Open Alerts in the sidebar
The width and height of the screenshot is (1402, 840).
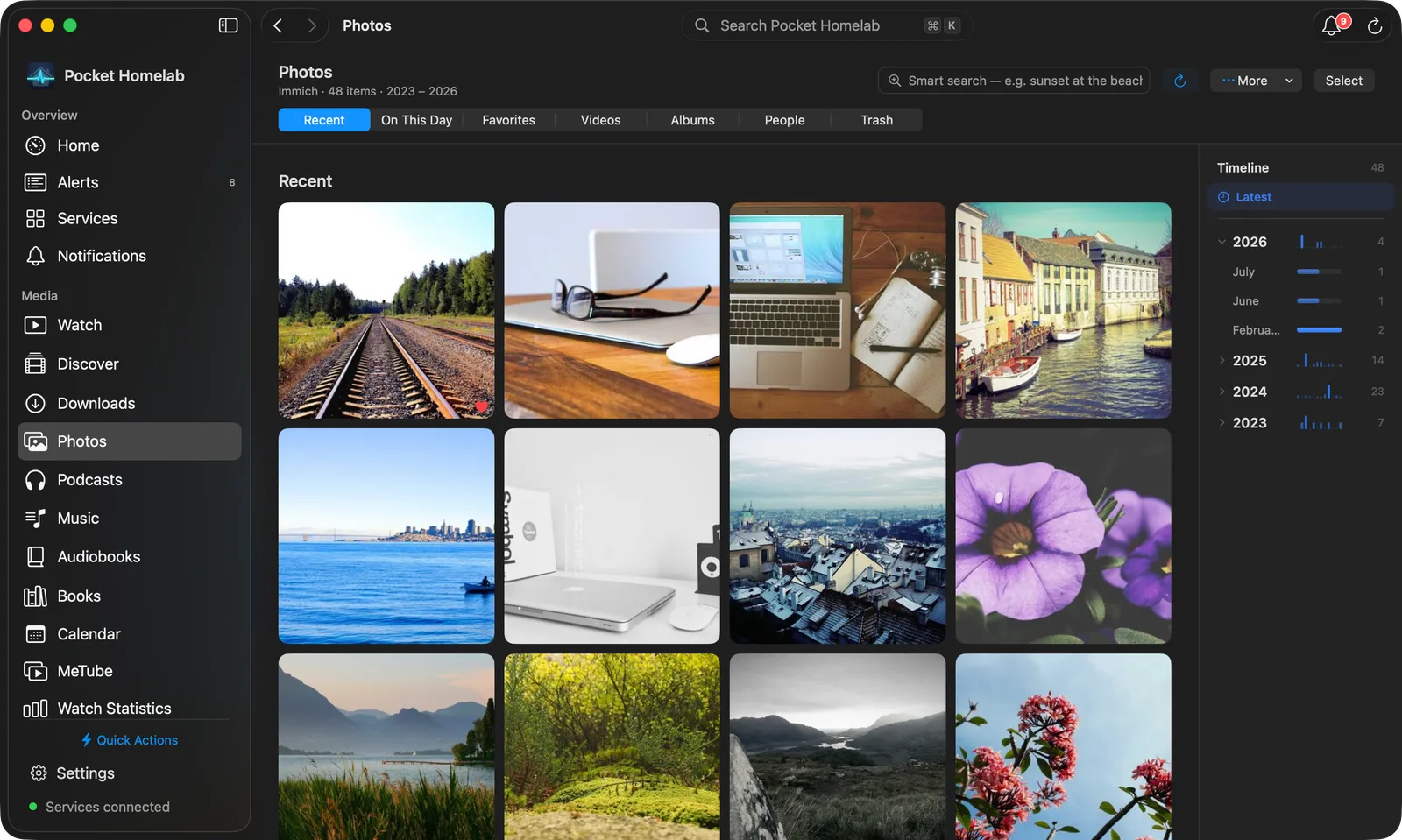coord(129,182)
